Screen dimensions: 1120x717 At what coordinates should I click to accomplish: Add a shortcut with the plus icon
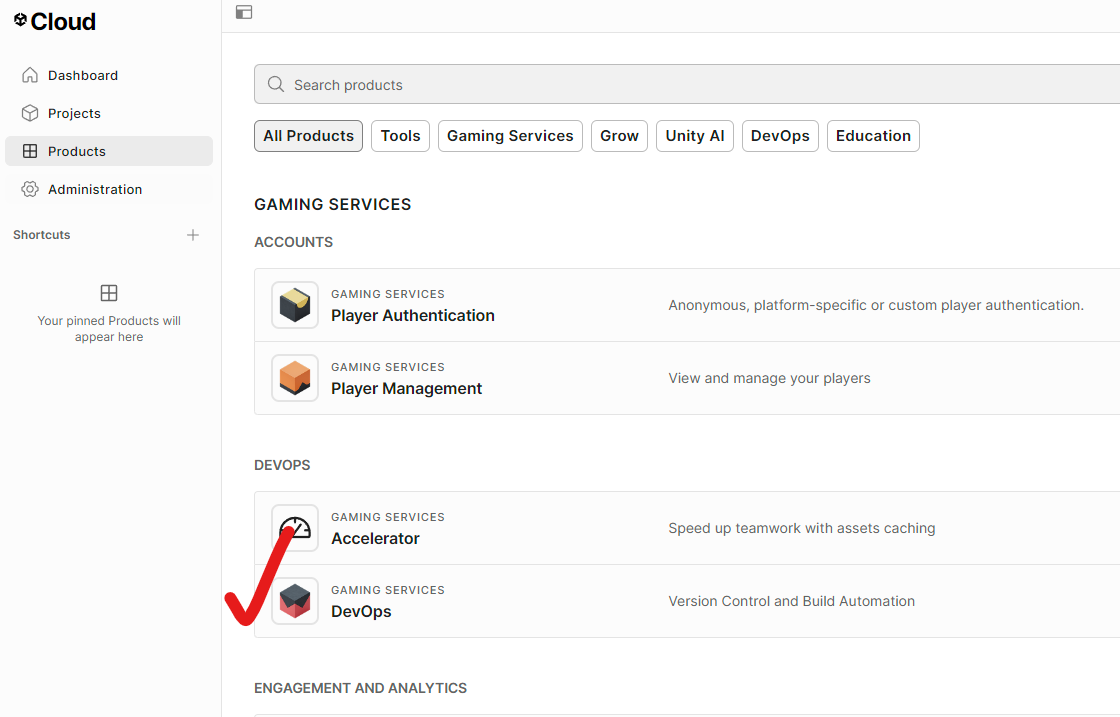point(193,235)
